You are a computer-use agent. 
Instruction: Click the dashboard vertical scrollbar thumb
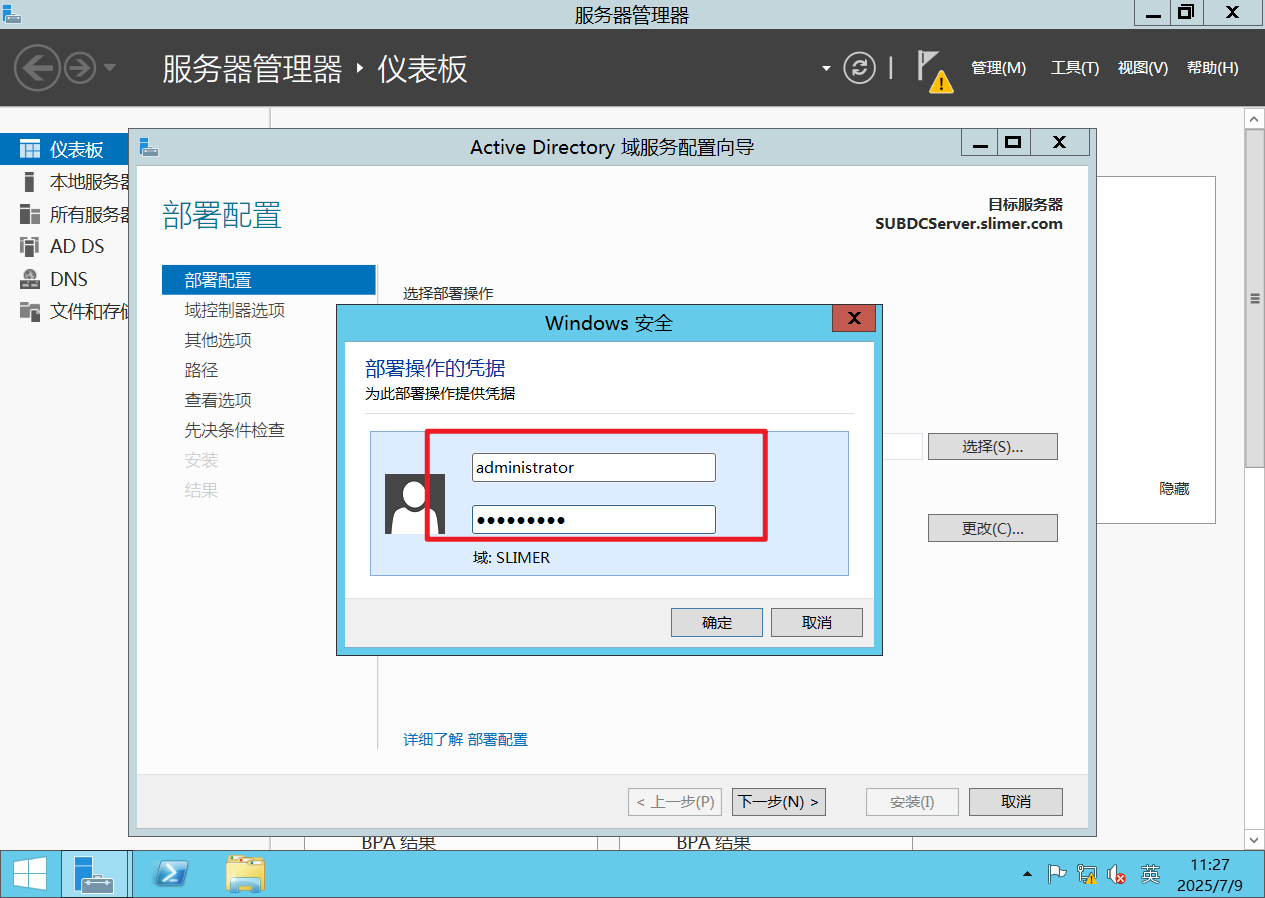click(1254, 297)
